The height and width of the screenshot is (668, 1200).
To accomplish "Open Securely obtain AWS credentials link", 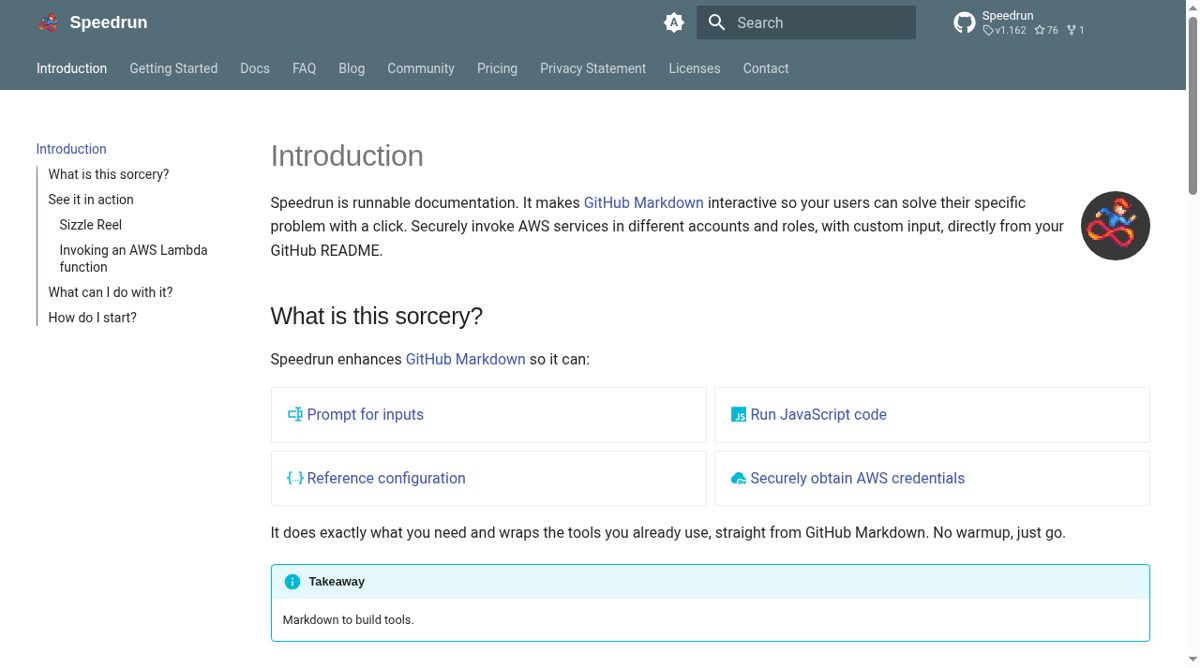I will click(857, 478).
